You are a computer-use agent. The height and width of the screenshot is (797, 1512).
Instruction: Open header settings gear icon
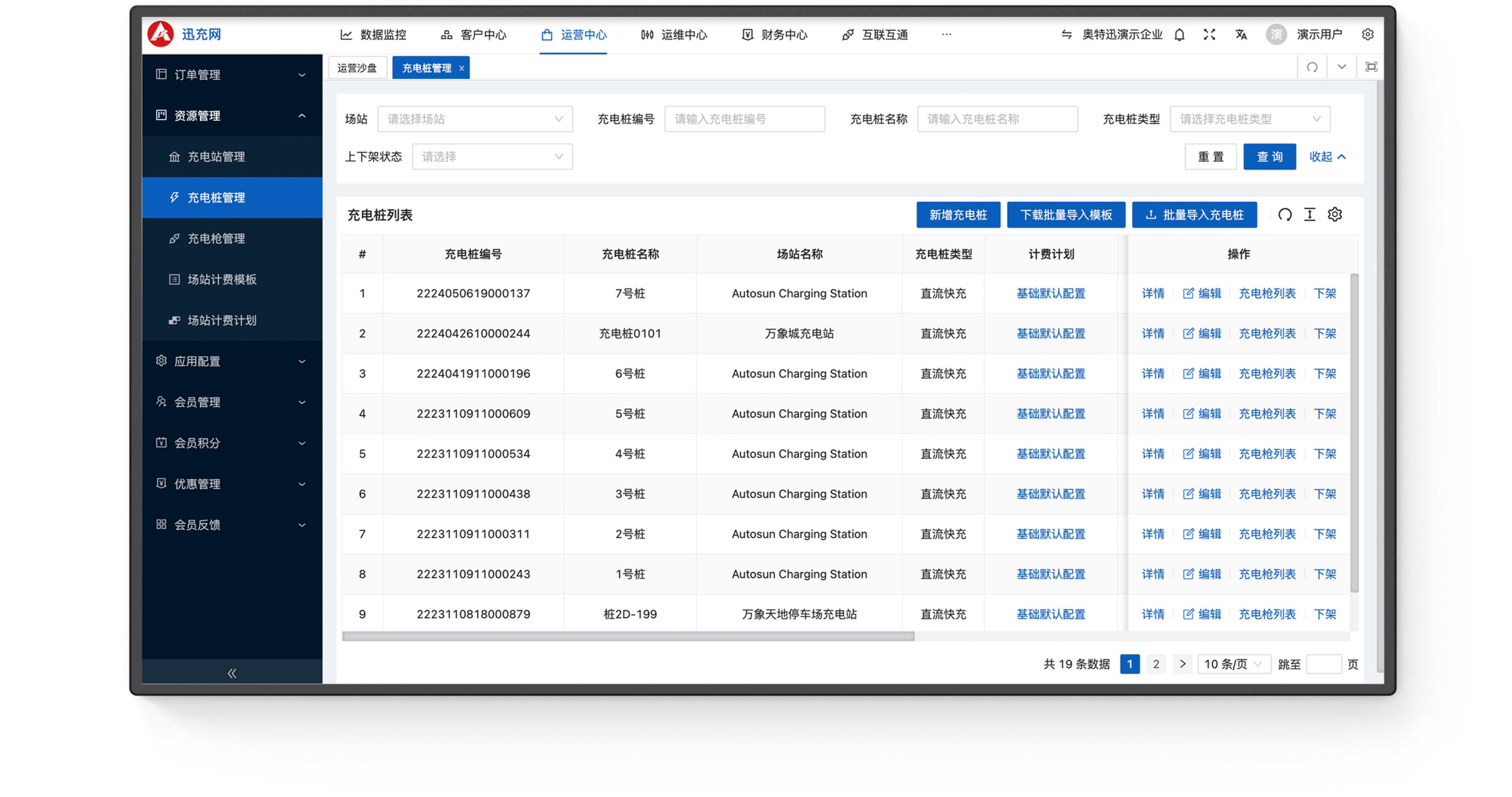point(1367,35)
